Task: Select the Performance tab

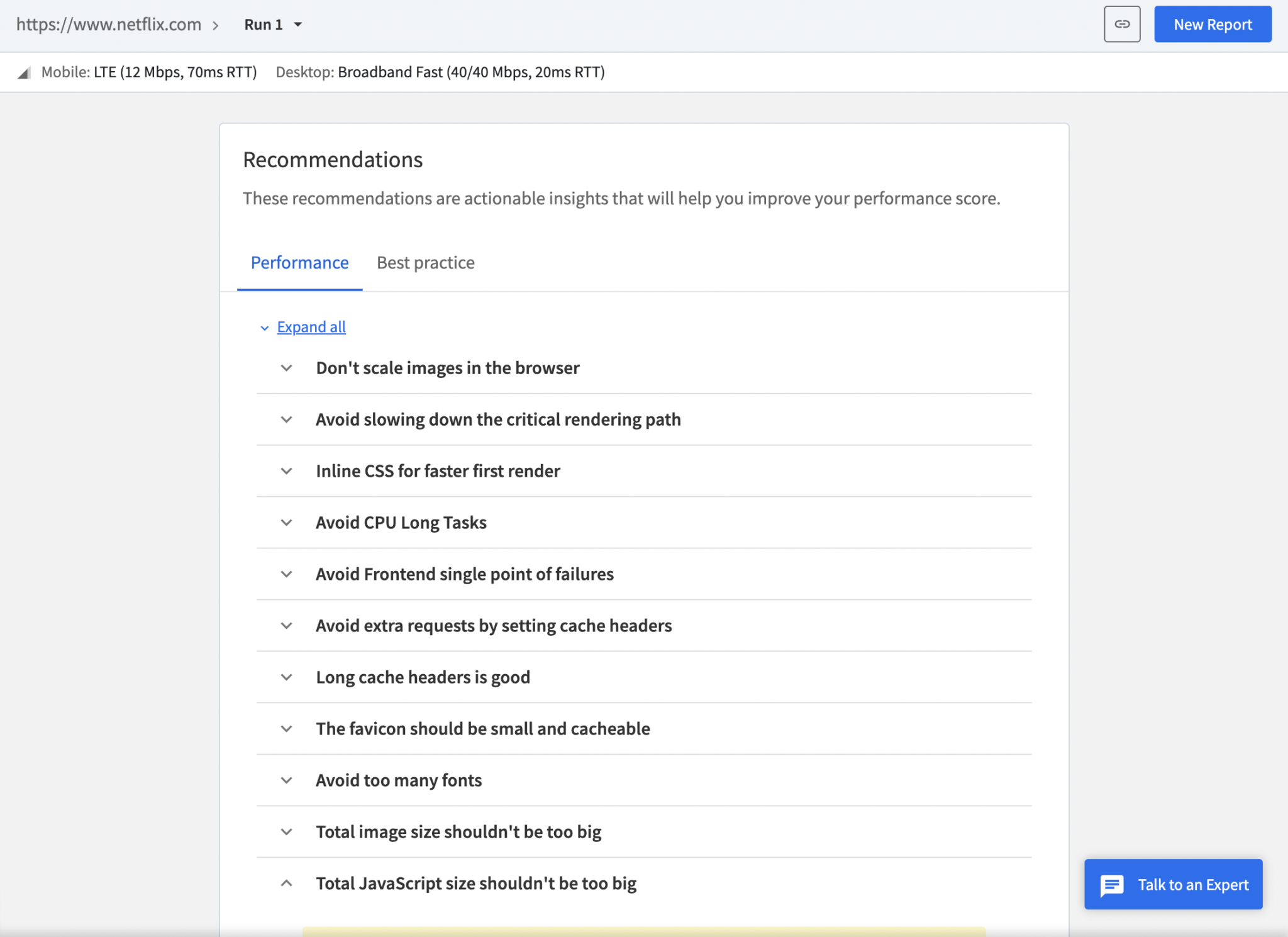Action: click(x=299, y=263)
